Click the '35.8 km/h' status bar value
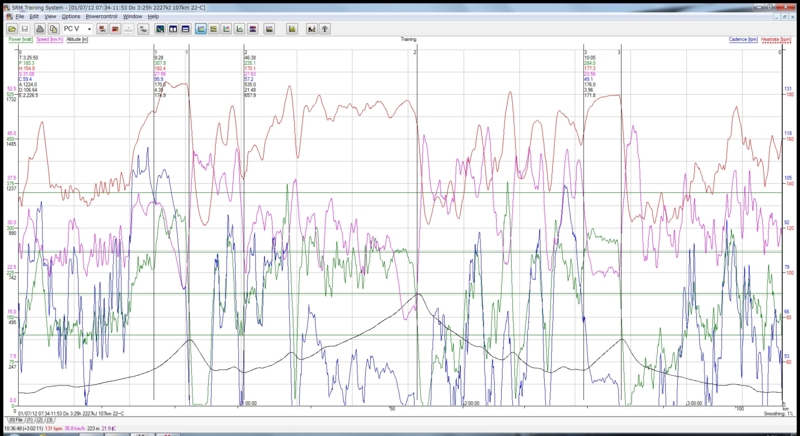This screenshot has width=800, height=436. [x=74, y=429]
